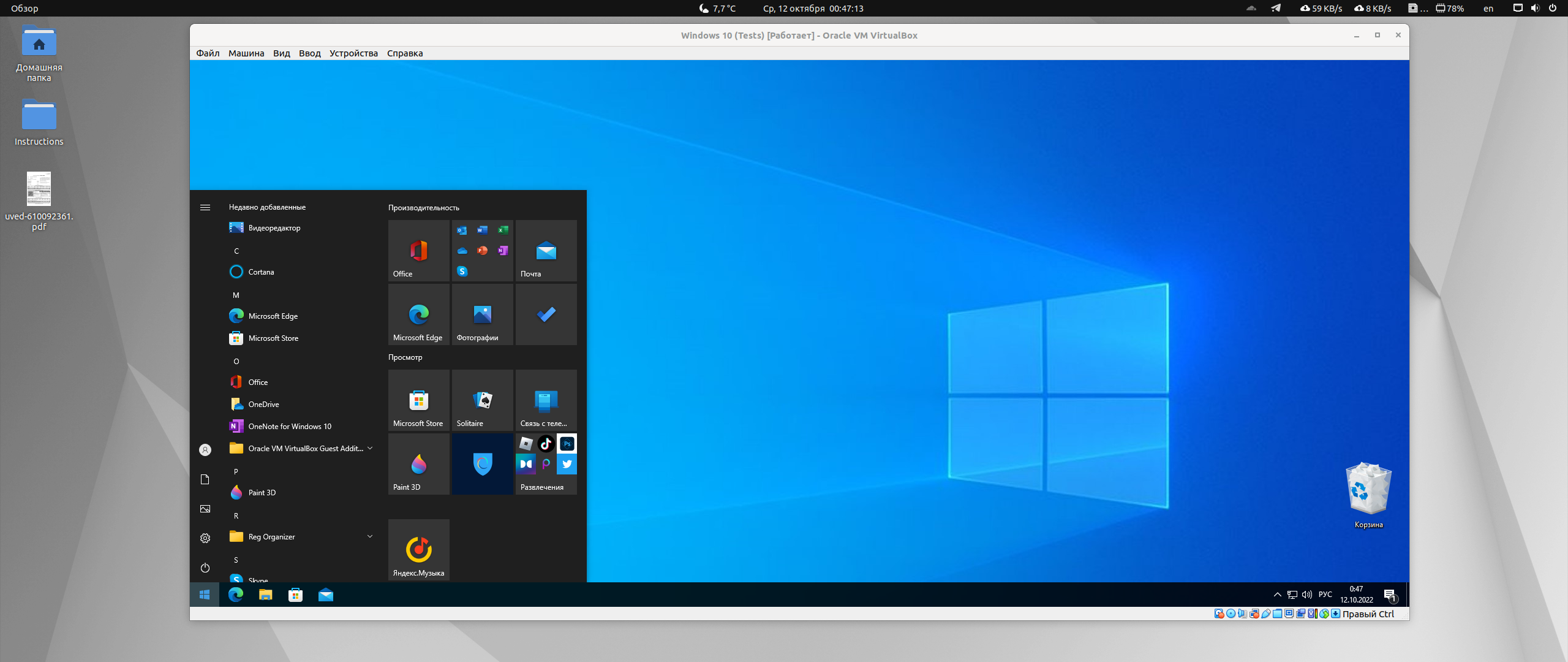Screen dimensions: 1568x662
Task: Open Microsoft Edge in the app list
Action: click(301, 316)
